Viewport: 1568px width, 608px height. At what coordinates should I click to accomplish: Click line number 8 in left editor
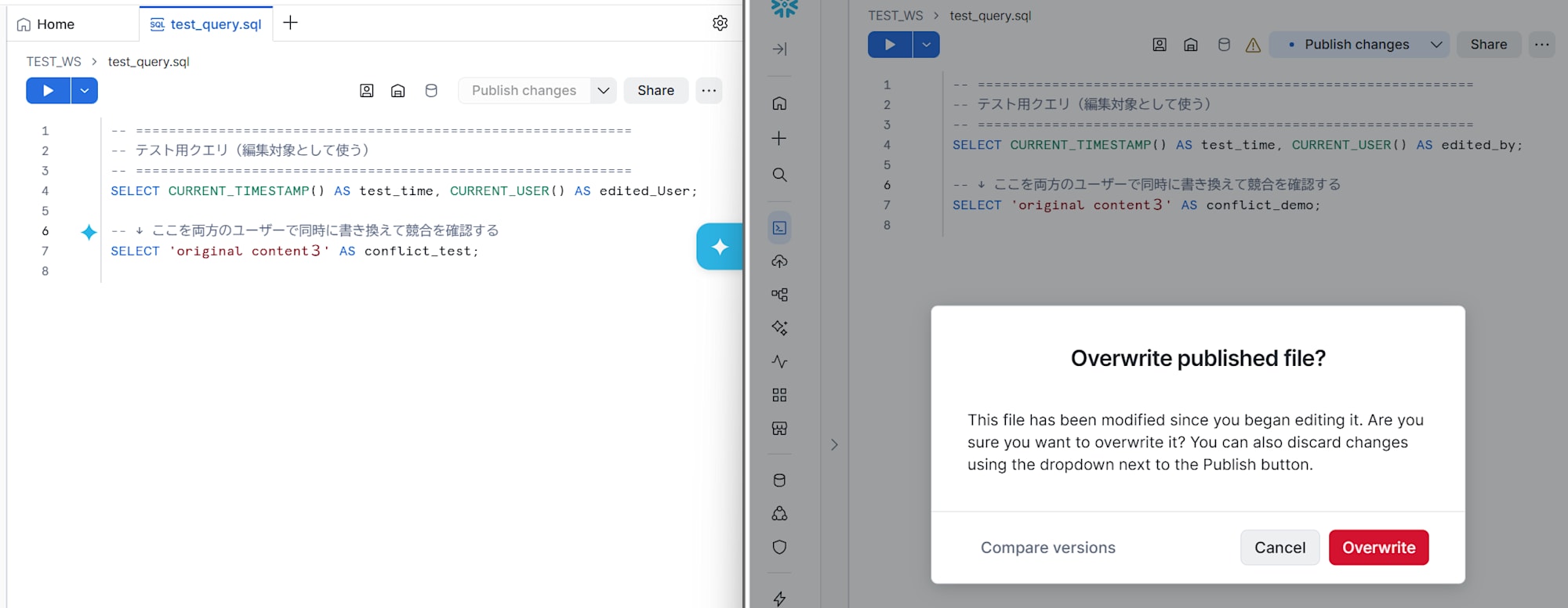(45, 271)
